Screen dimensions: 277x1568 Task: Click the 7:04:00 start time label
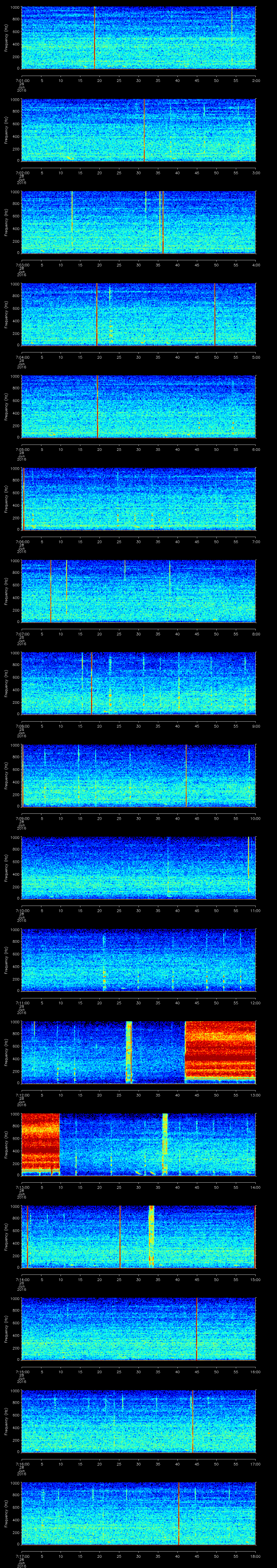[x=22, y=357]
